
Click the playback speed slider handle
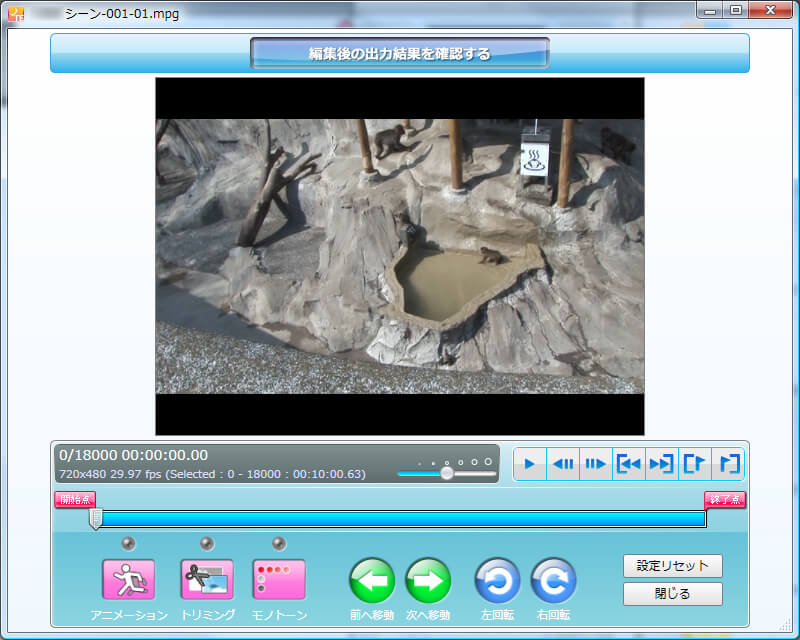(447, 474)
